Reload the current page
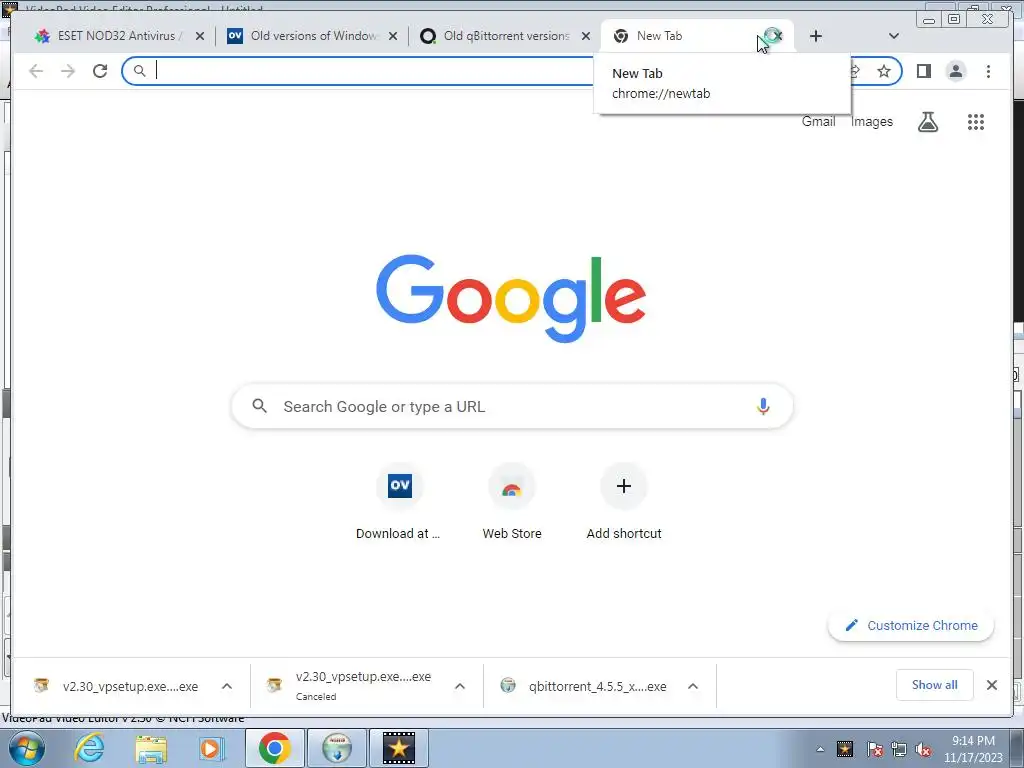1024x768 pixels. click(x=100, y=71)
